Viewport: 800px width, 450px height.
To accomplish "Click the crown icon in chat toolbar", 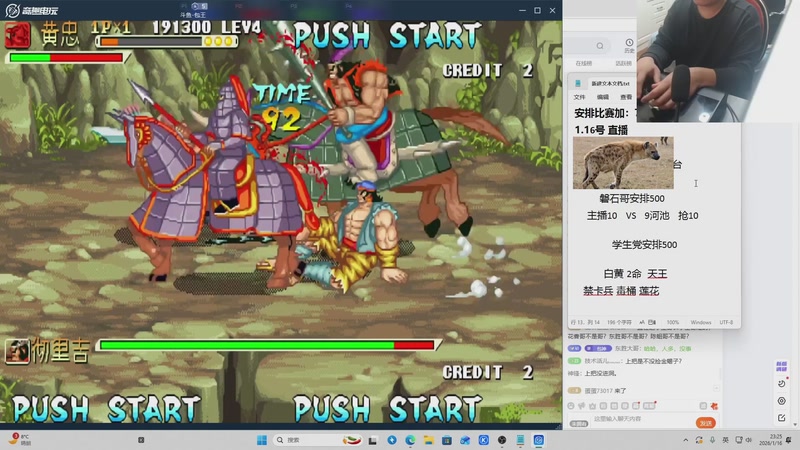I will tap(592, 406).
